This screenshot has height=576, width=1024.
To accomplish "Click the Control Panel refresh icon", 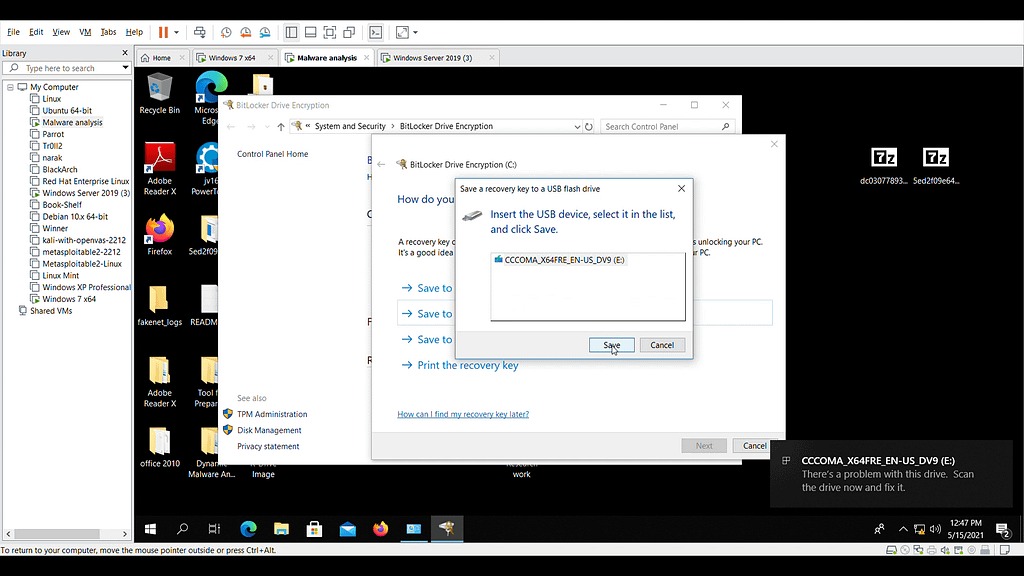I will [589, 127].
